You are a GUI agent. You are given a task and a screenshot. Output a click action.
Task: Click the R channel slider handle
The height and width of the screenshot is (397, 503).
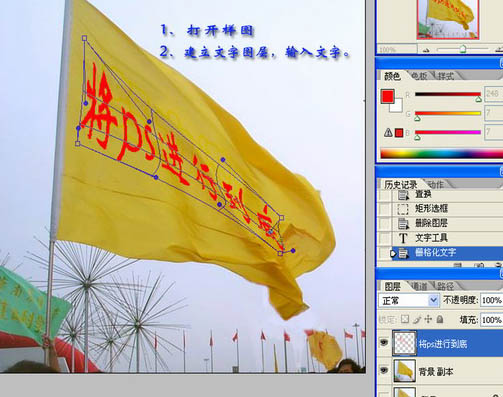point(479,99)
